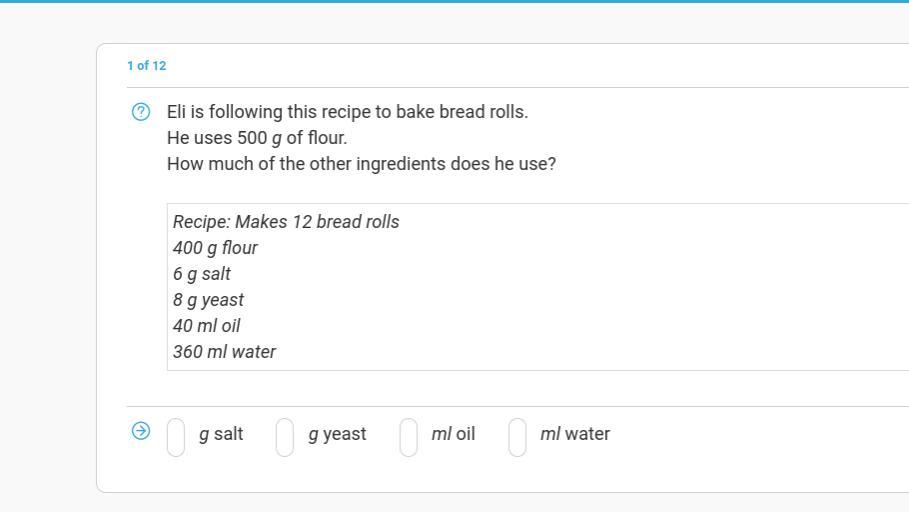Click the "Eli is following this recipe" sentence
The width and height of the screenshot is (909, 512).
tap(347, 112)
